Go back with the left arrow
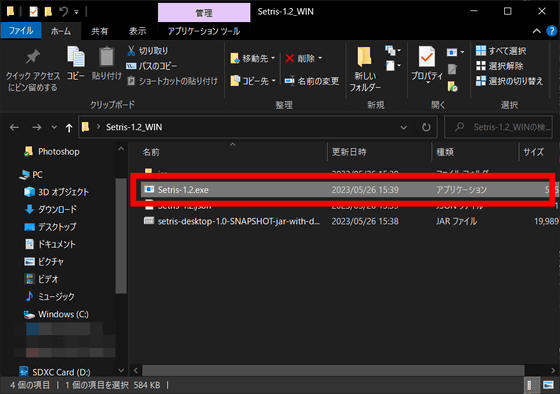This screenshot has width=560, height=394. pyautogui.click(x=14, y=127)
